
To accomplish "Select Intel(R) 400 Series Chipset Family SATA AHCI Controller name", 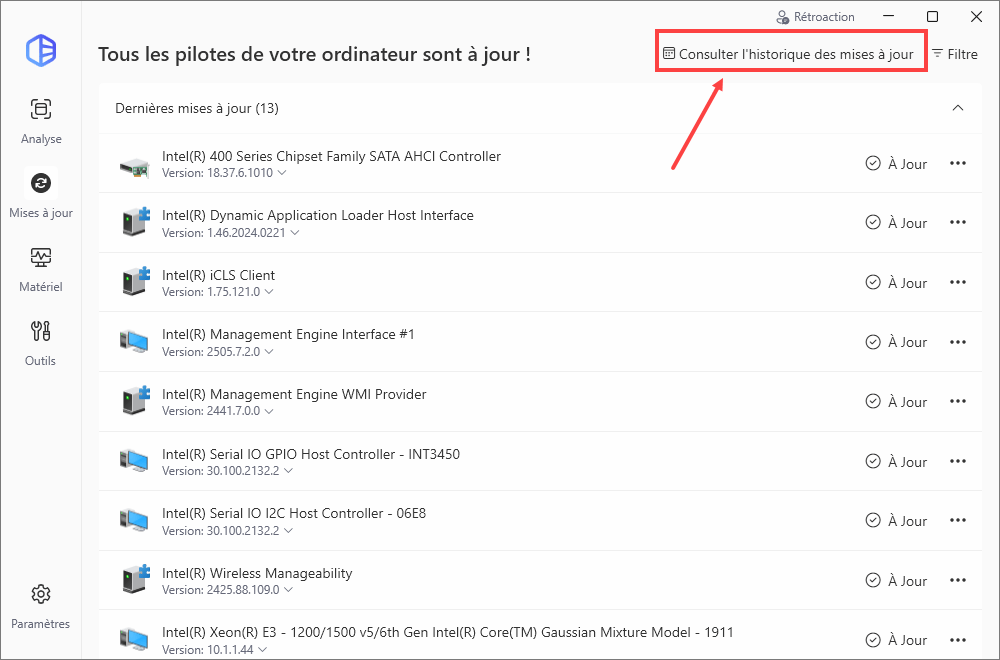I will [x=331, y=156].
